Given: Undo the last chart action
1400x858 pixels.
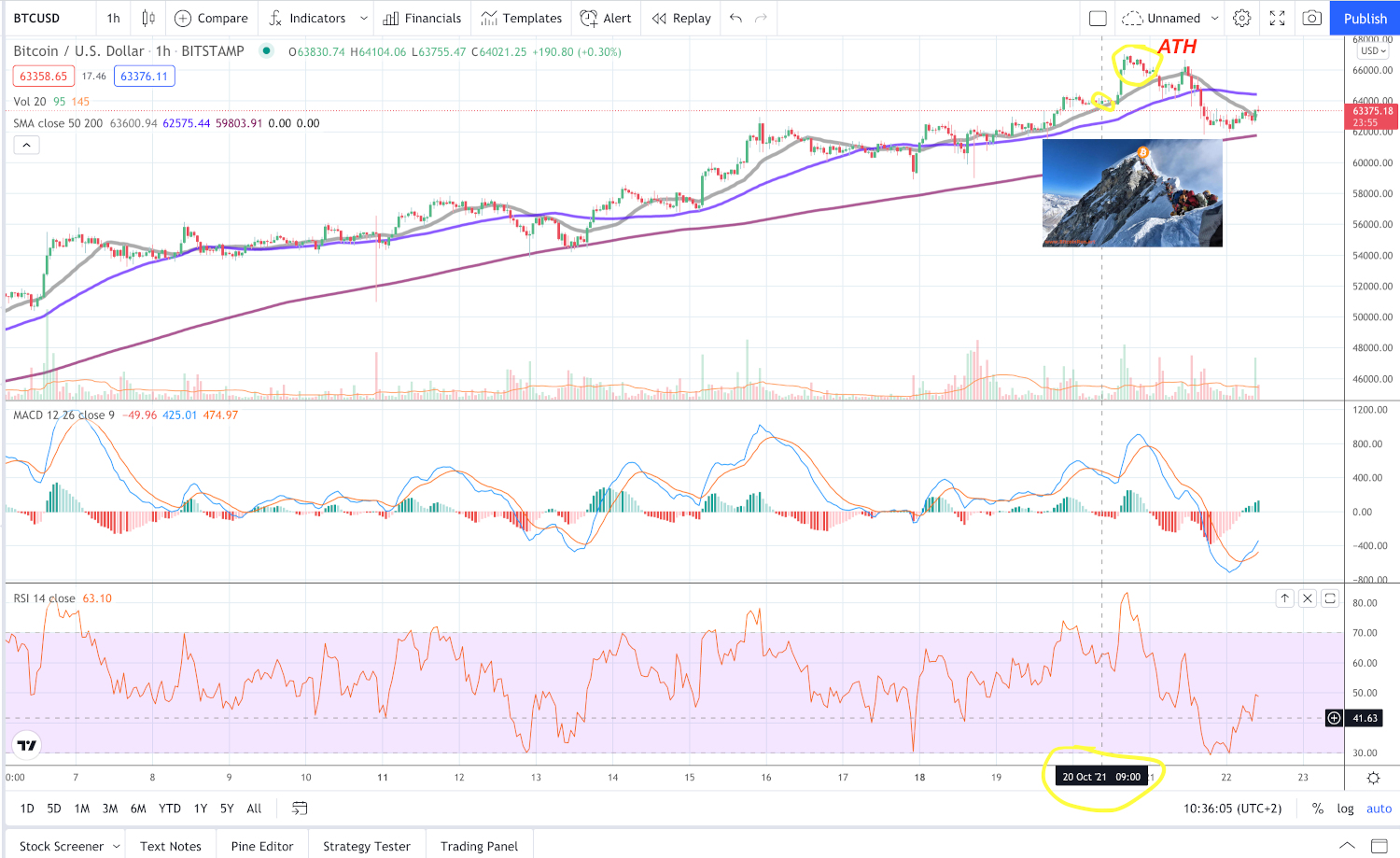Looking at the screenshot, I should (735, 18).
